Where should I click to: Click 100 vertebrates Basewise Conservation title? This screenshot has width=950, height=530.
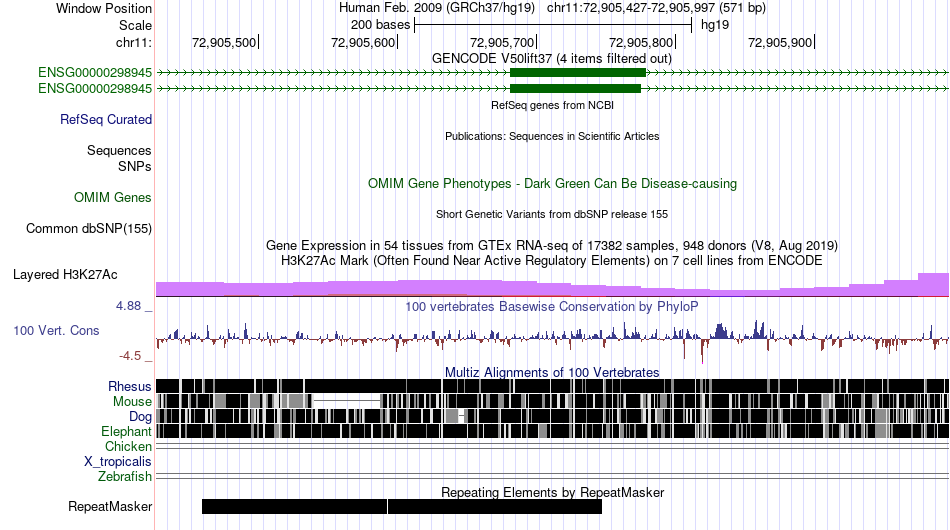pyautogui.click(x=552, y=306)
